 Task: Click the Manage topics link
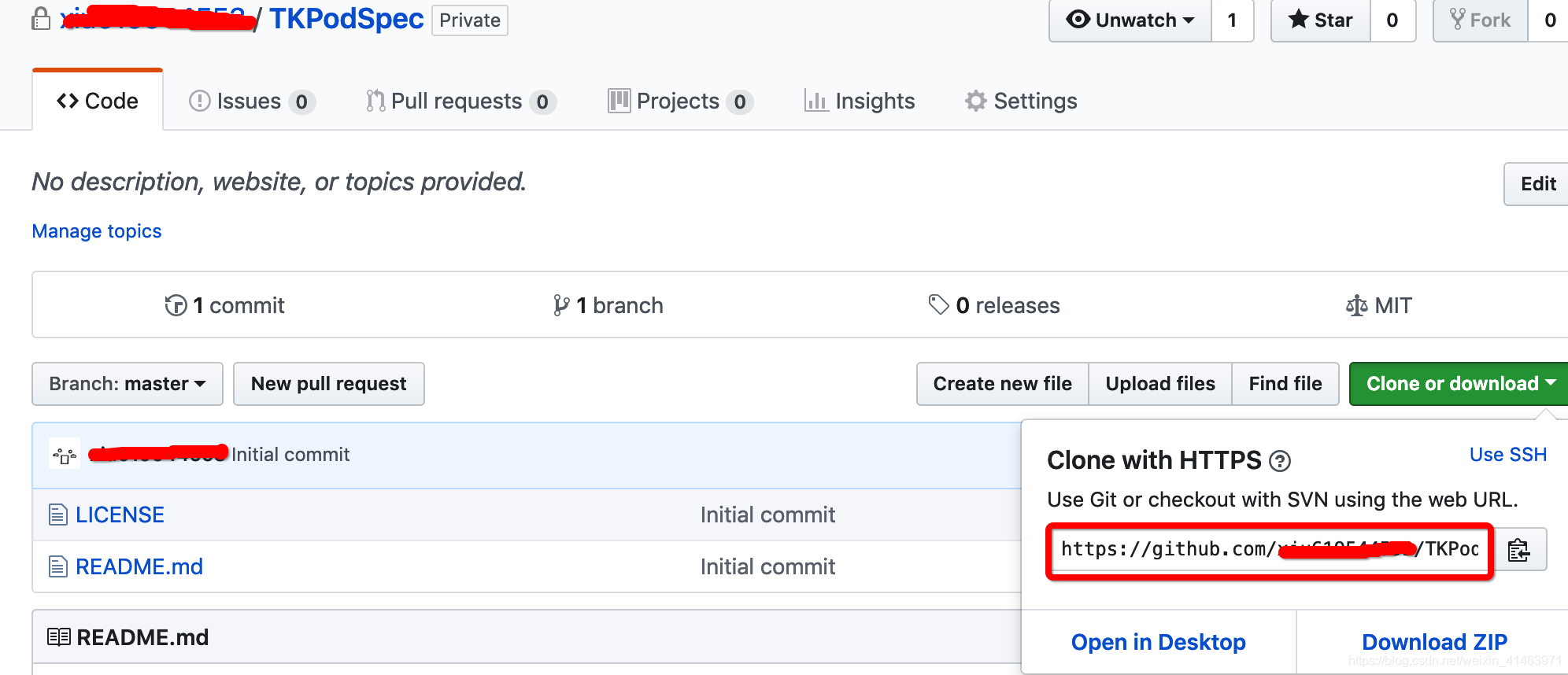(97, 231)
